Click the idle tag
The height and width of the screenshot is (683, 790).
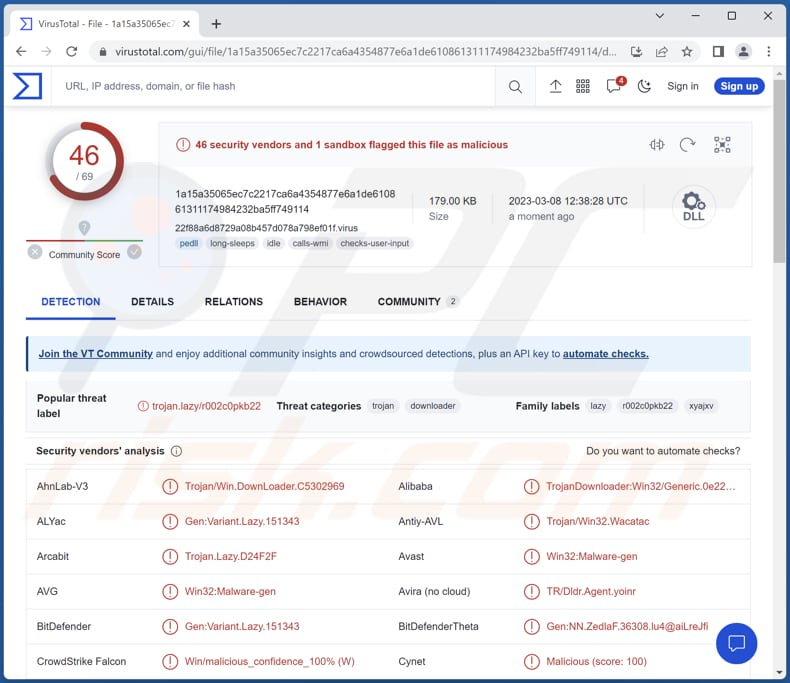[x=274, y=243]
